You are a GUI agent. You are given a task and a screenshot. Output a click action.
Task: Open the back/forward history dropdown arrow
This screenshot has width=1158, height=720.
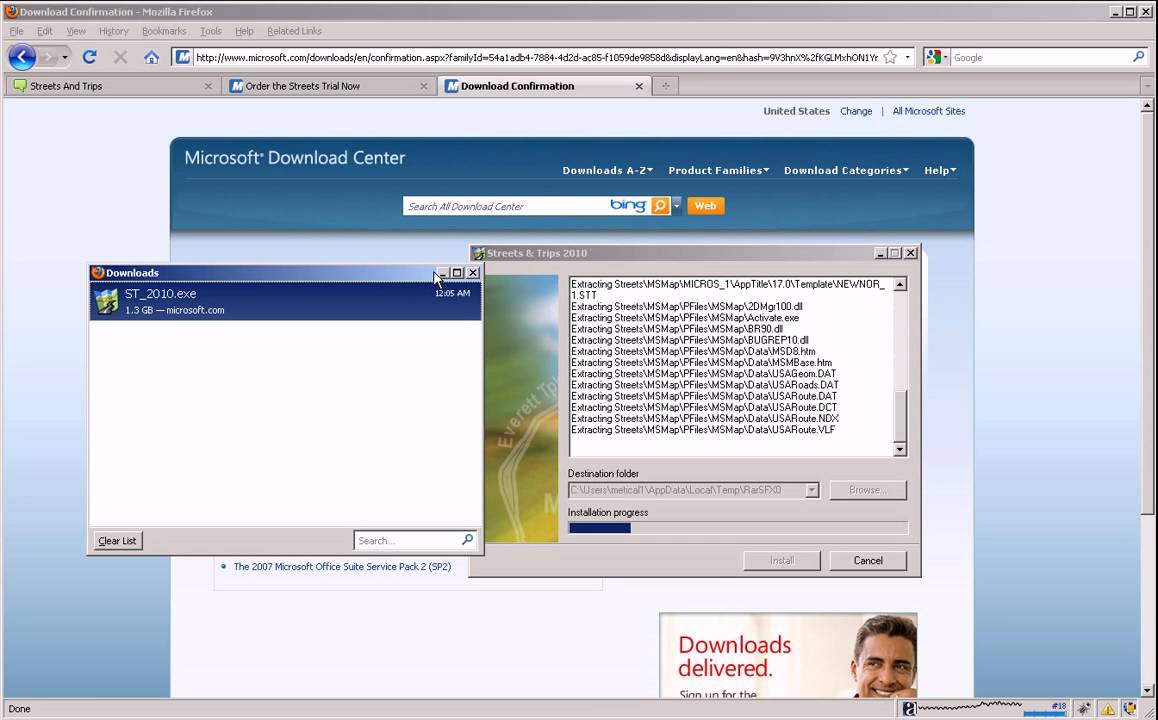point(65,57)
